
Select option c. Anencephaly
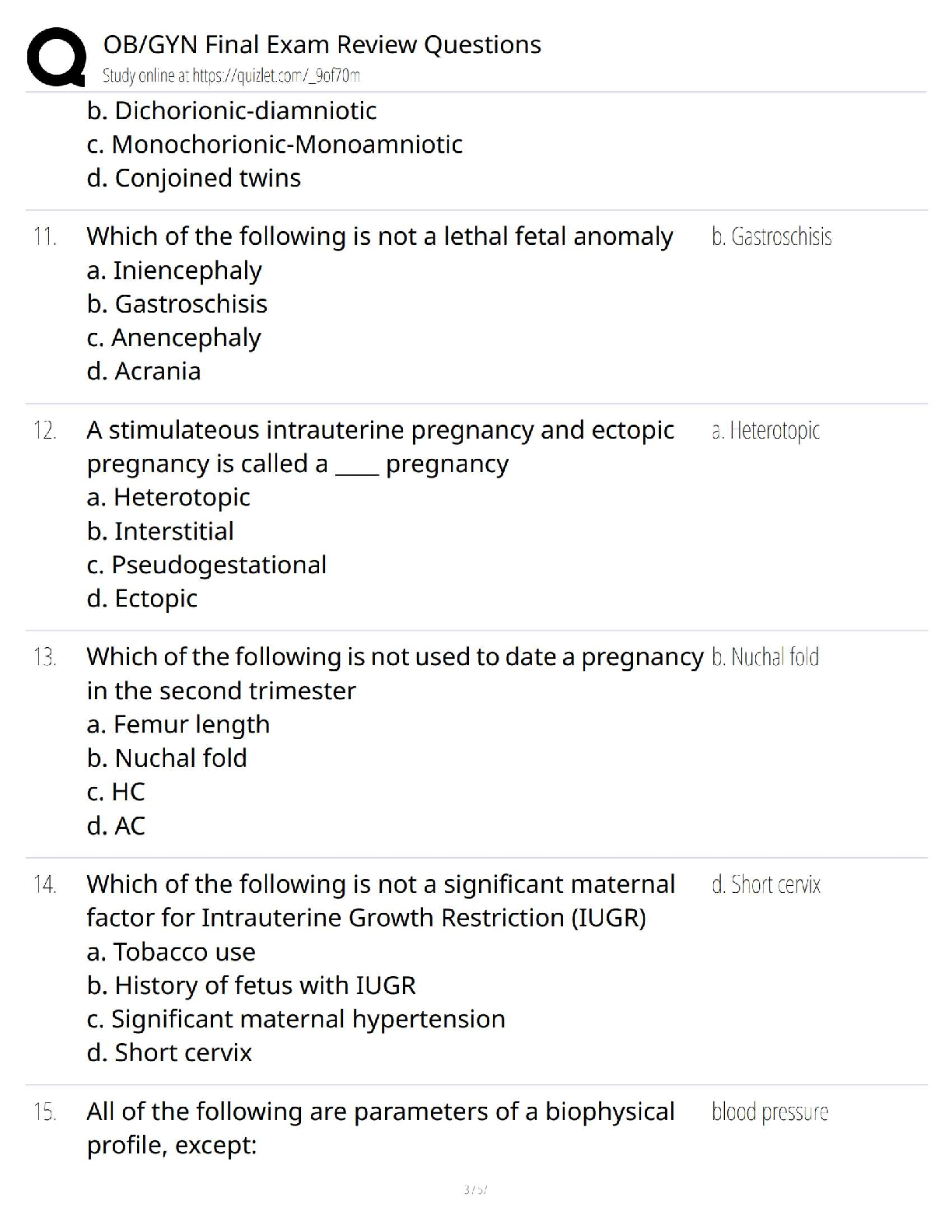click(174, 338)
